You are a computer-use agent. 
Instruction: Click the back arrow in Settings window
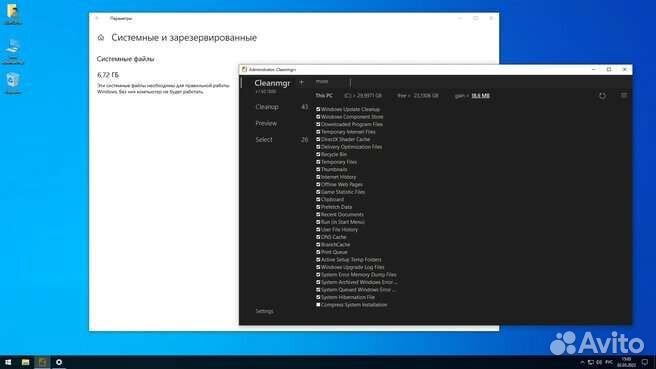[x=97, y=18]
